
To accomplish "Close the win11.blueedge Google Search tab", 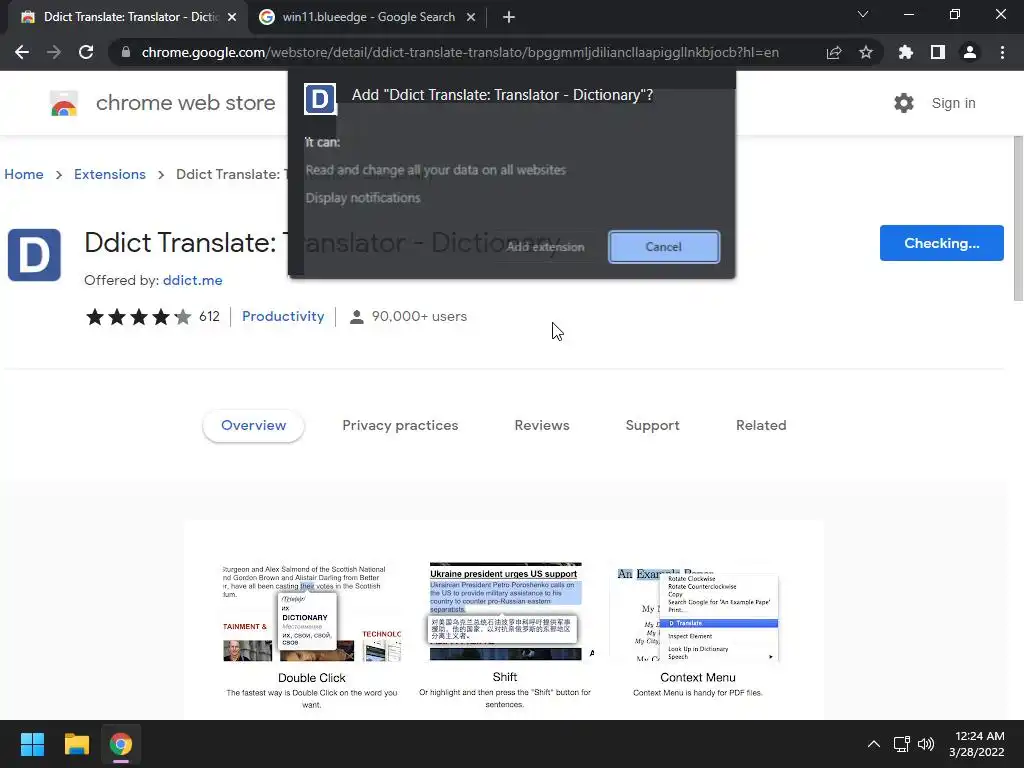I will [471, 17].
